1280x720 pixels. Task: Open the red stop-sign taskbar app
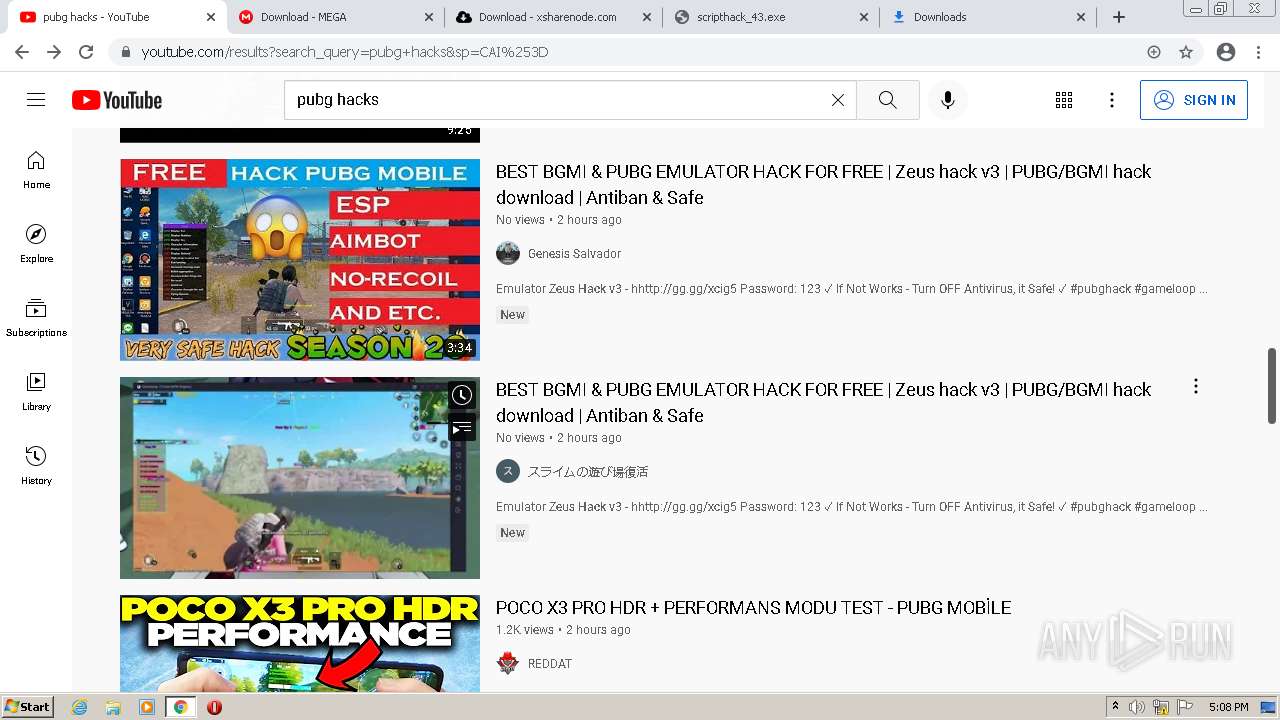coord(214,707)
